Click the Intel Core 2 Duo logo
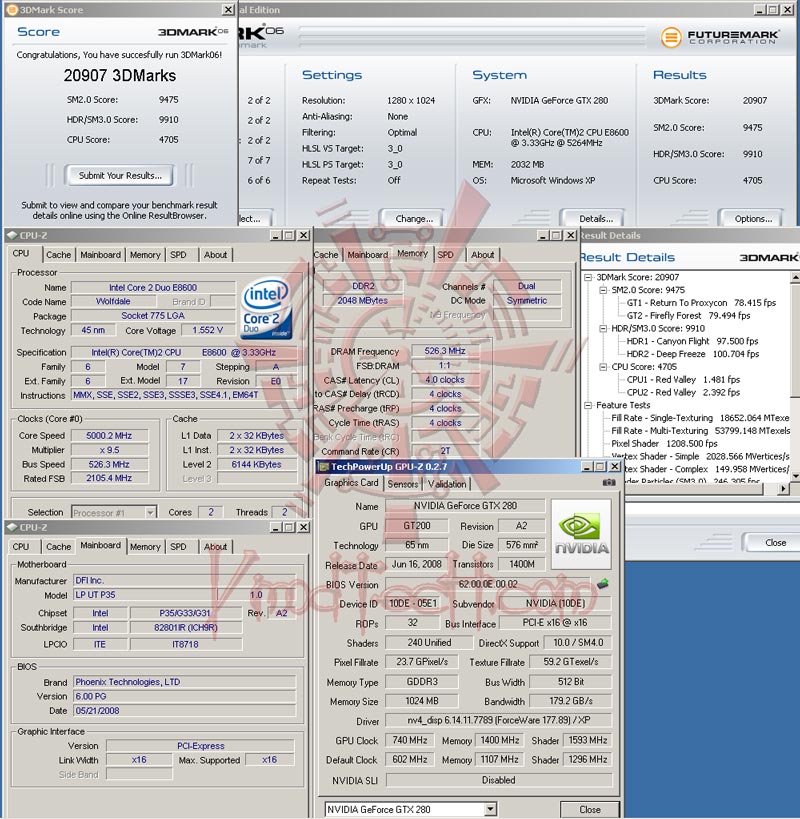The width and height of the screenshot is (800, 819). click(266, 308)
